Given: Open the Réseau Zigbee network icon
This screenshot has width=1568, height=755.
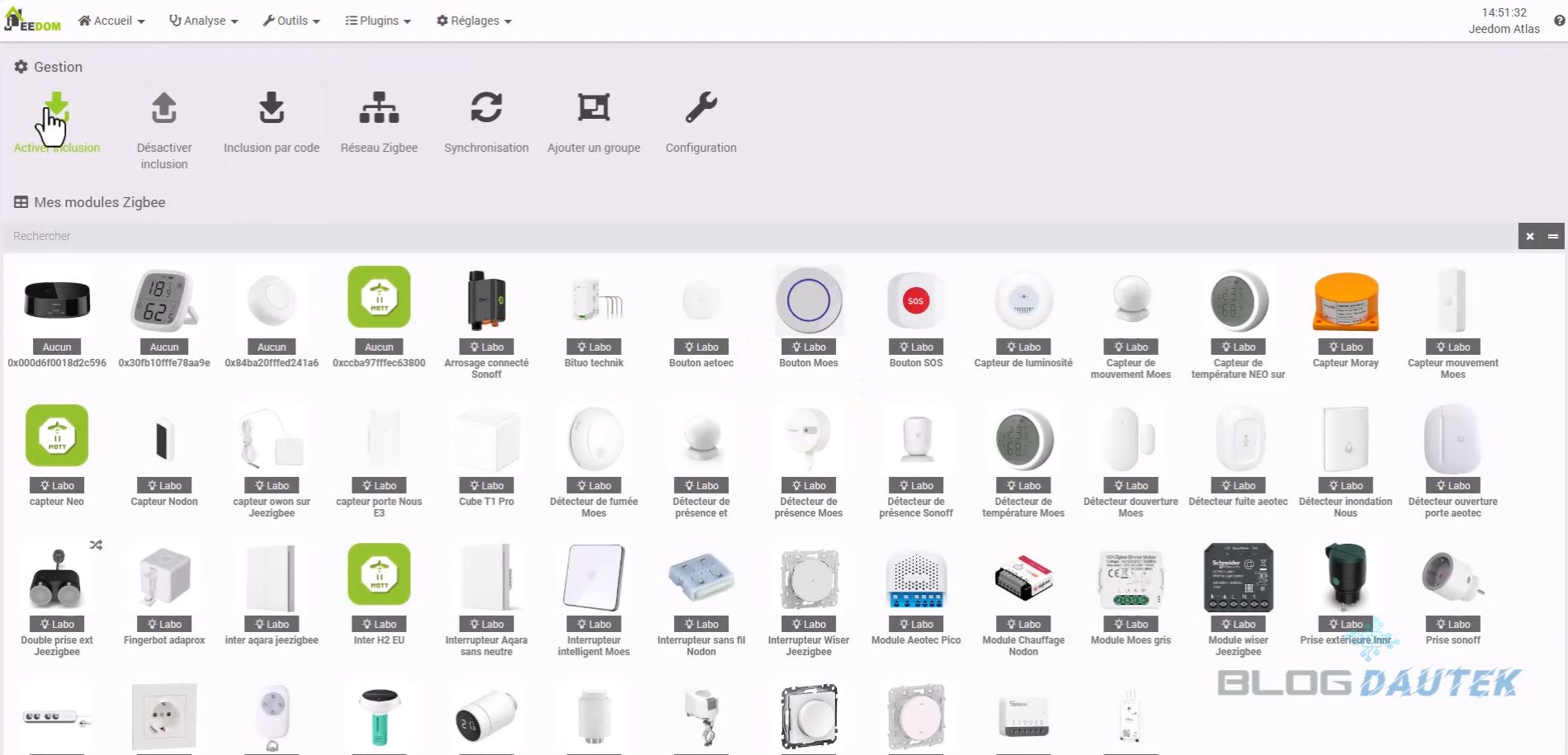Looking at the screenshot, I should 379,108.
